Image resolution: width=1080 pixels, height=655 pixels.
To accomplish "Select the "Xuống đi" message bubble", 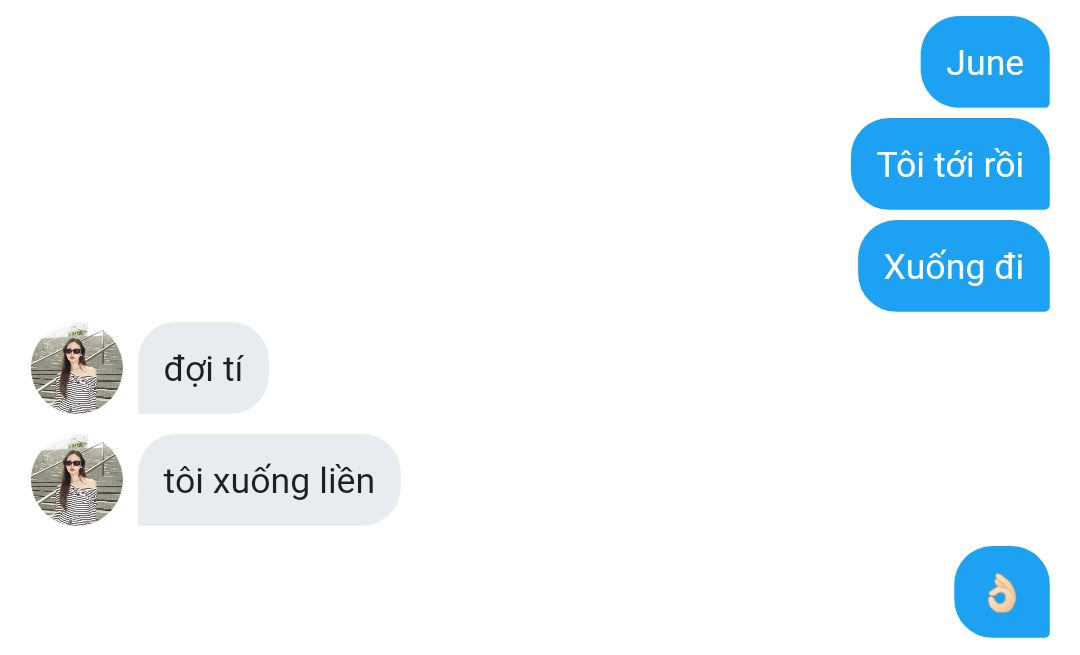I will tap(954, 266).
